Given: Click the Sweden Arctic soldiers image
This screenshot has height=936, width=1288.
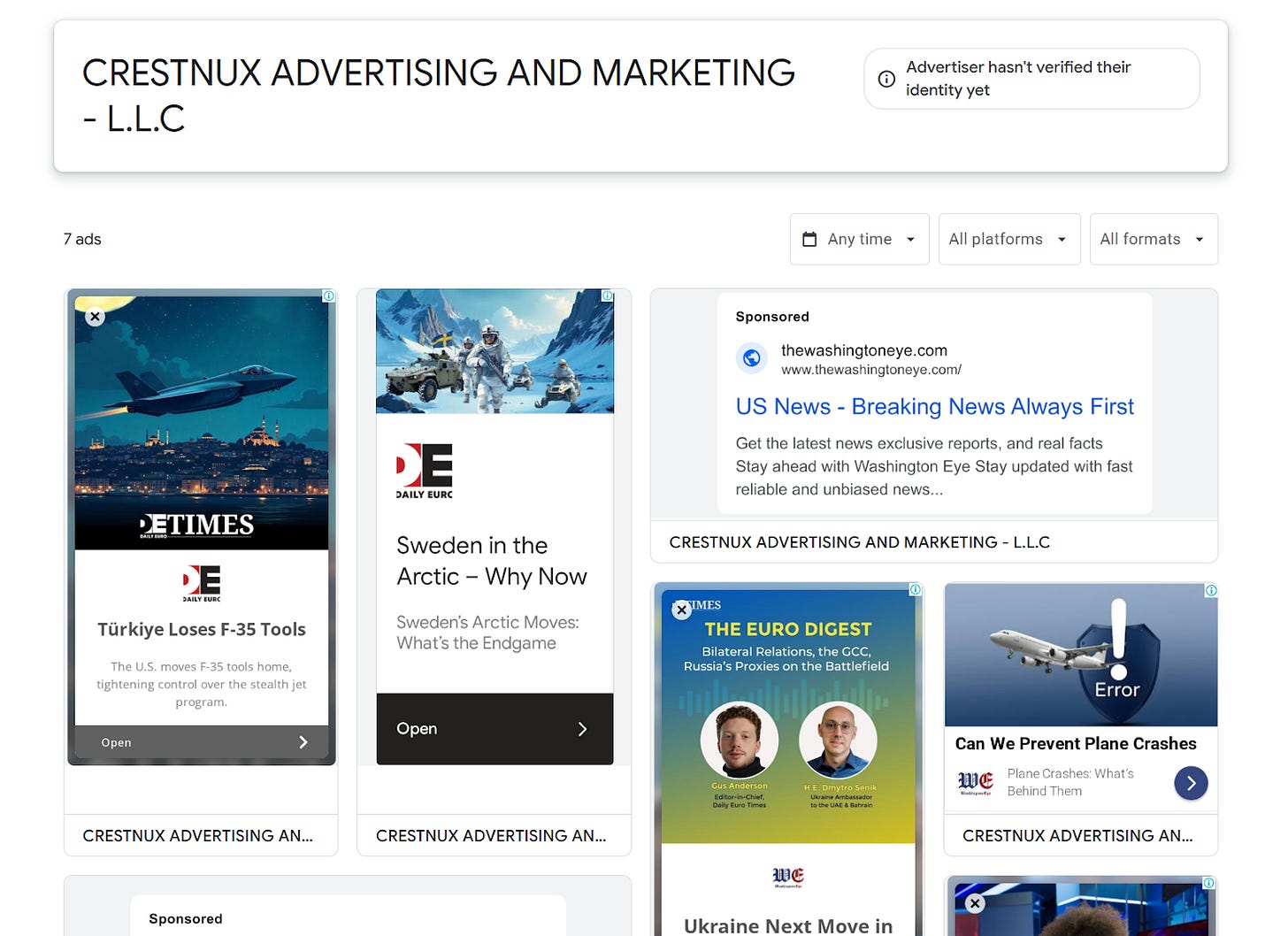Looking at the screenshot, I should pos(494,351).
